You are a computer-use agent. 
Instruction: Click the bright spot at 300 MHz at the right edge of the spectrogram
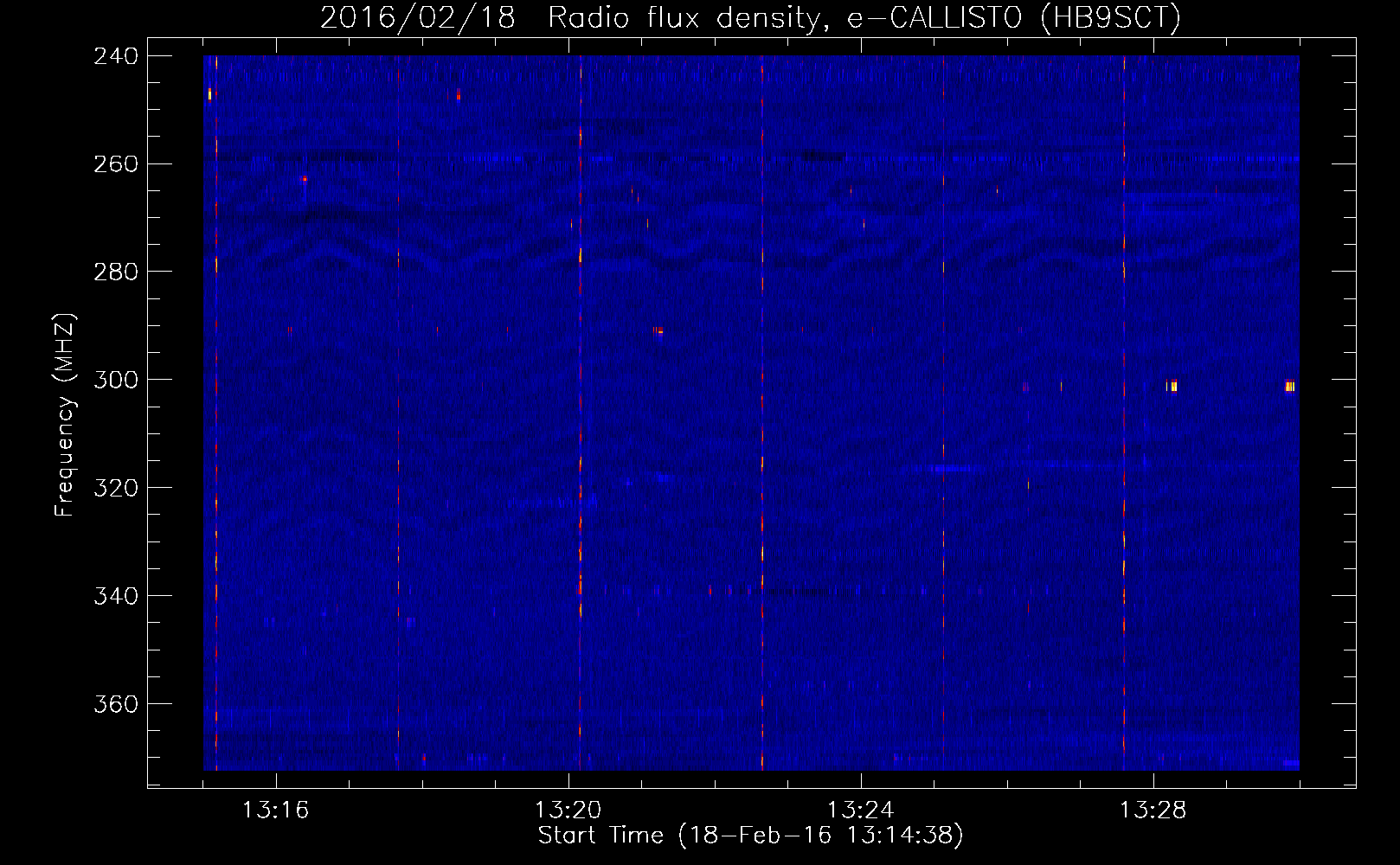[x=1289, y=387]
